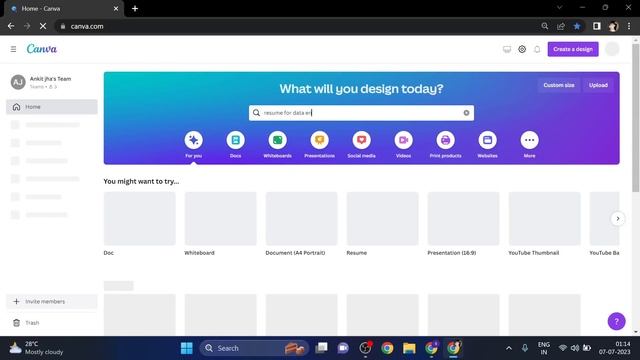Open Canva settings gear
This screenshot has height=360, width=640.
(x=522, y=49)
